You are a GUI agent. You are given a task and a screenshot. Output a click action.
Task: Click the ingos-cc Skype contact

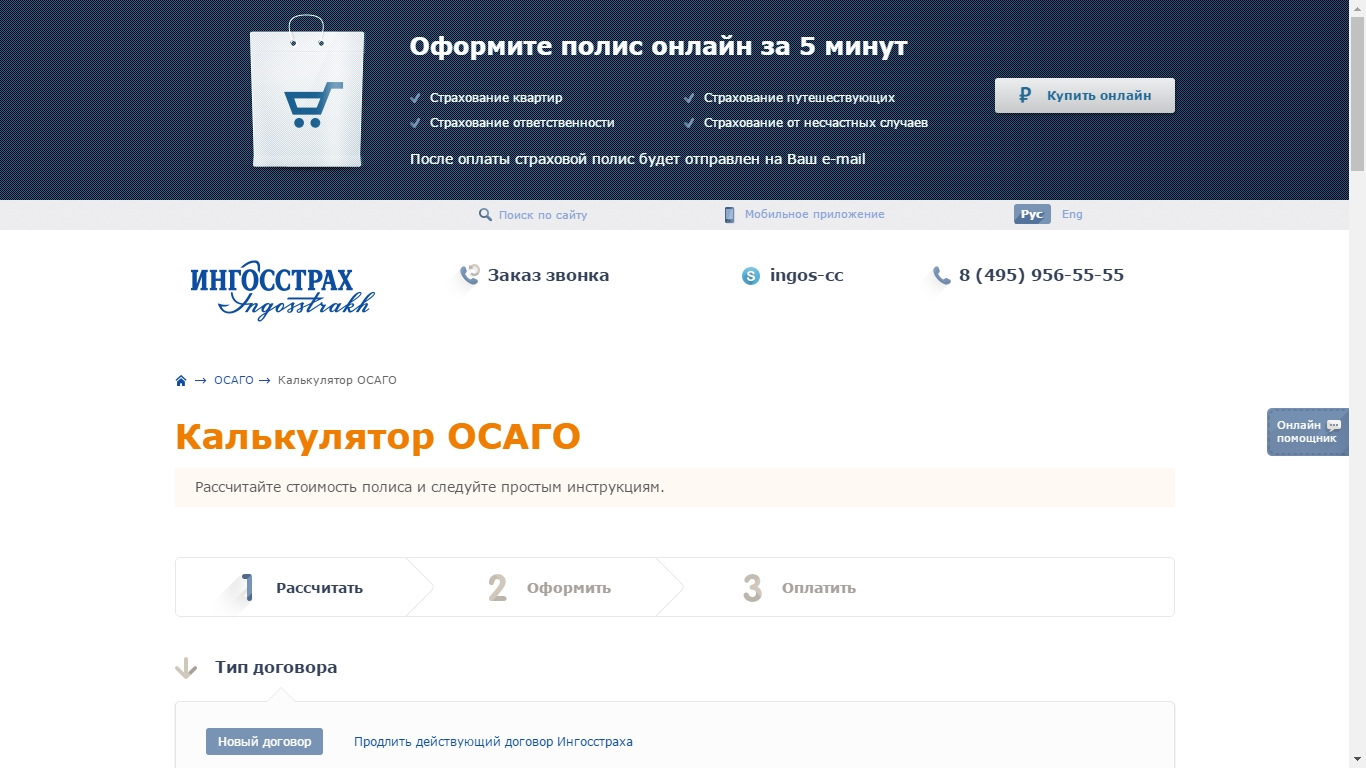[x=807, y=276]
